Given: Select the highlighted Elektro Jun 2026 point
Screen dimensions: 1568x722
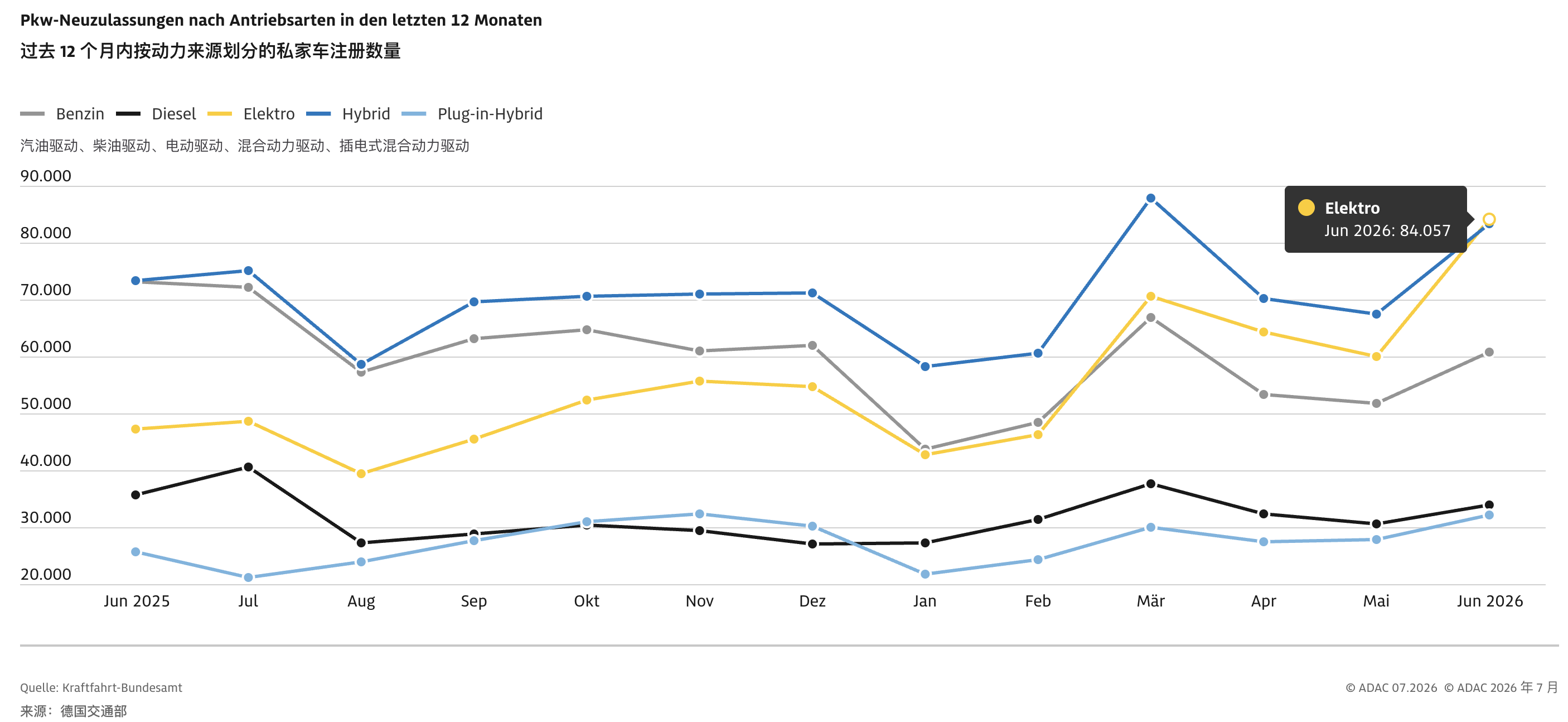Looking at the screenshot, I should click(1489, 219).
